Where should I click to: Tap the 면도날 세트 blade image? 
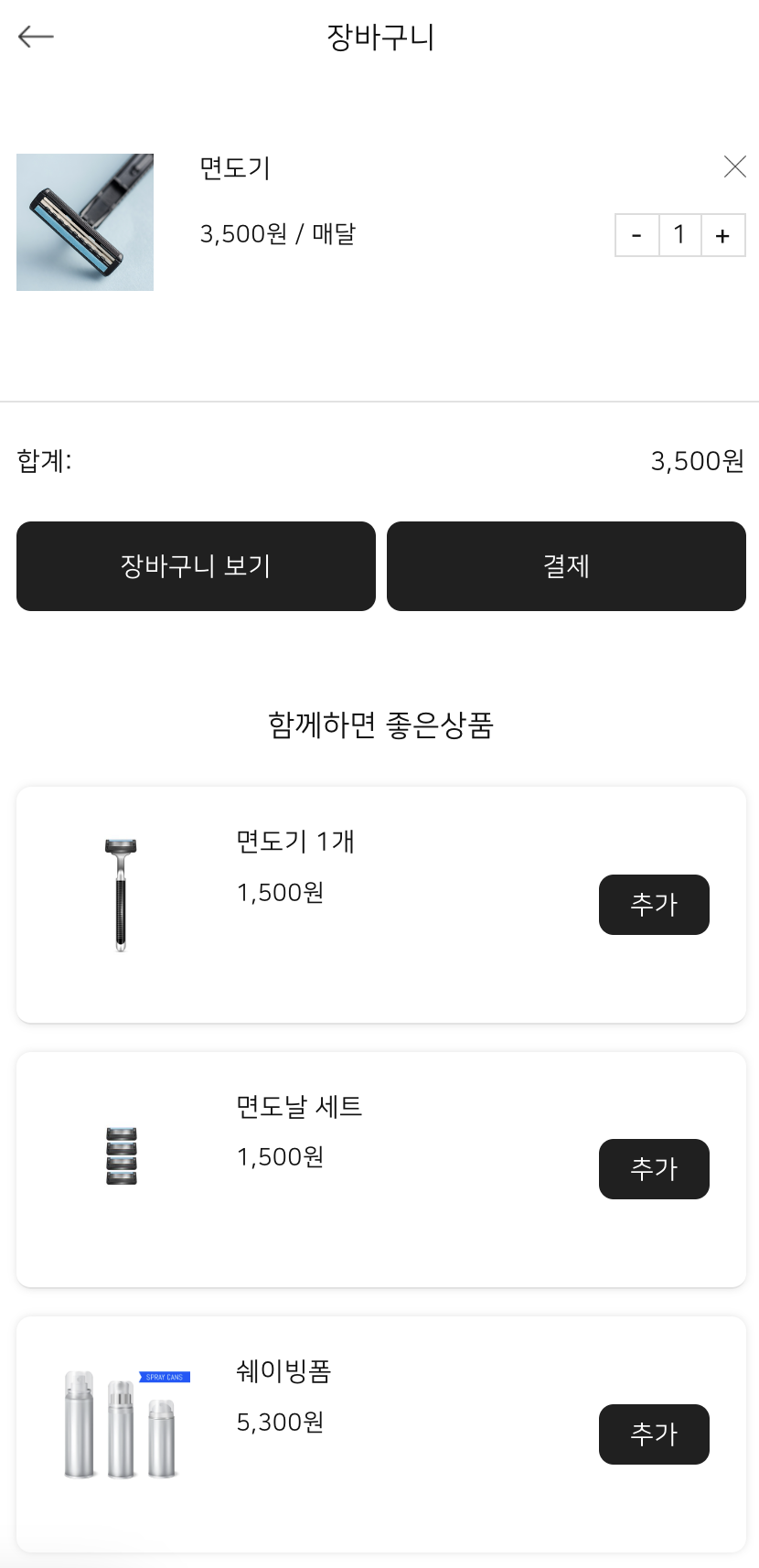coord(122,1156)
